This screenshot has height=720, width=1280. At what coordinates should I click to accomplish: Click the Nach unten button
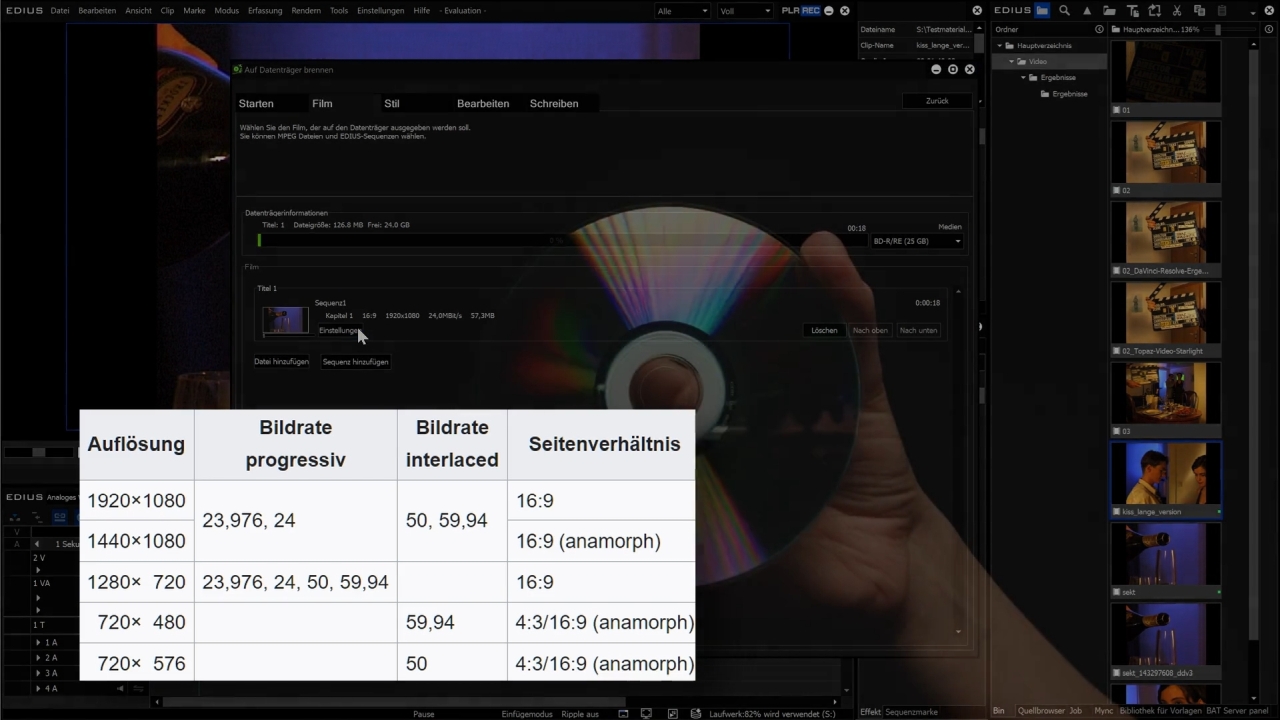(x=918, y=330)
